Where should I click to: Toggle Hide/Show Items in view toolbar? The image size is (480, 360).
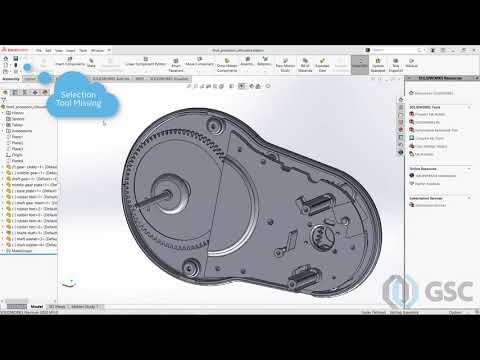(241, 86)
